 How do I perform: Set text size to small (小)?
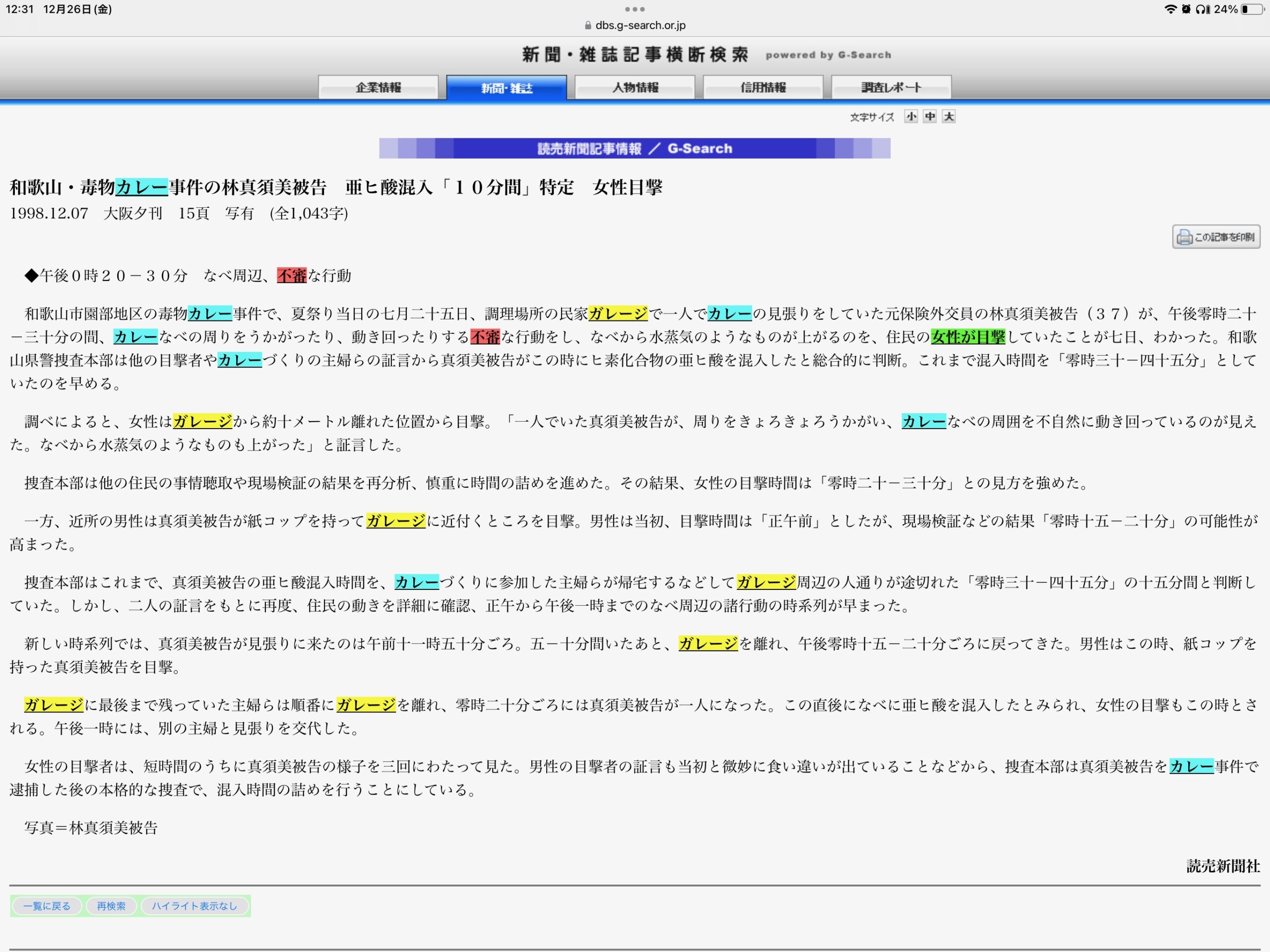(x=911, y=117)
